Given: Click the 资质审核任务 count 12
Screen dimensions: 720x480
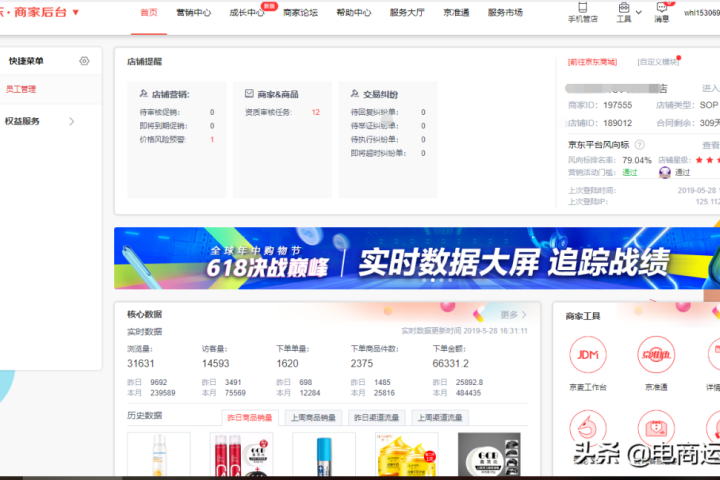Looking at the screenshot, I should [x=315, y=112].
